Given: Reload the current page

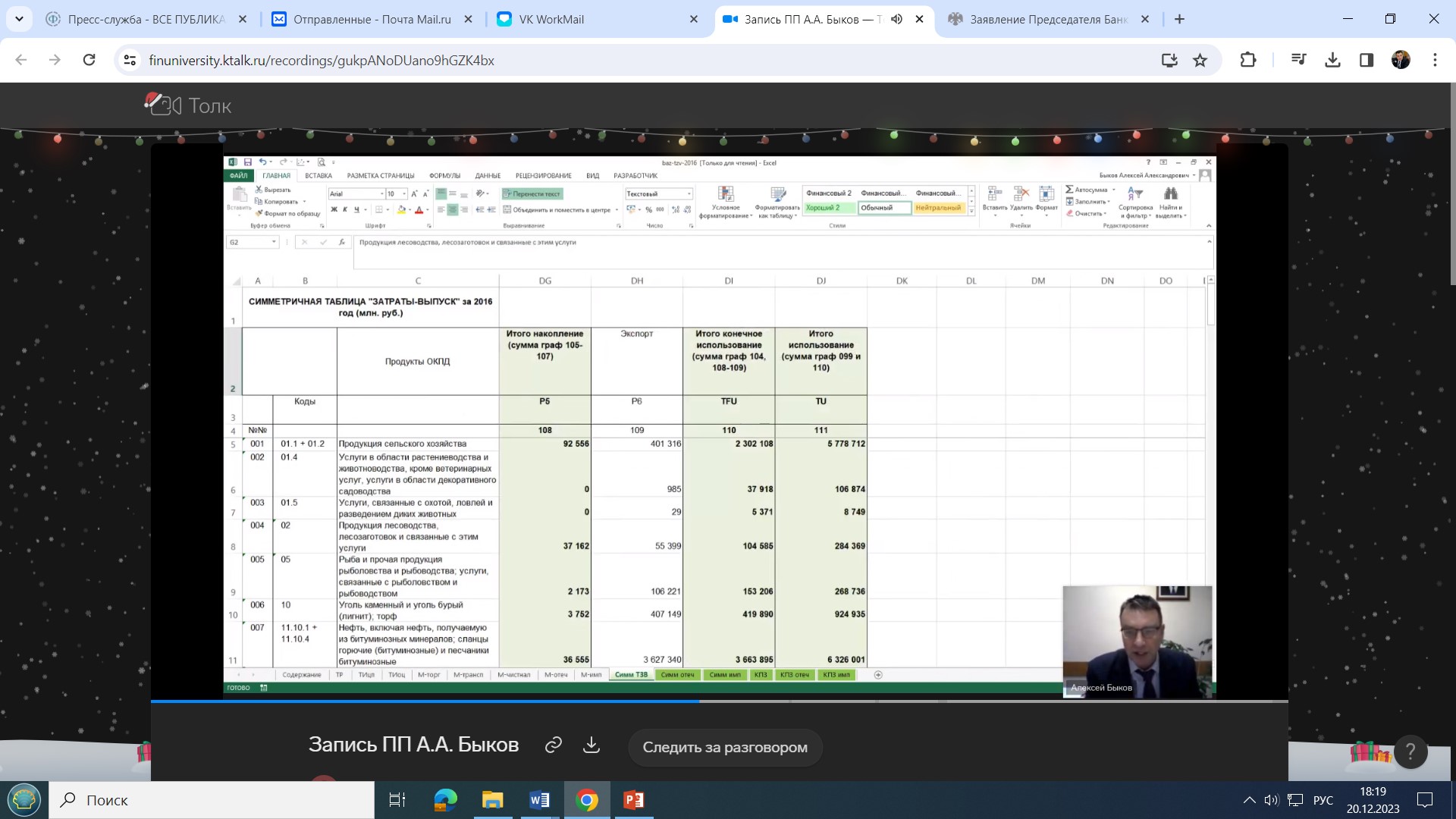Looking at the screenshot, I should click(x=89, y=61).
